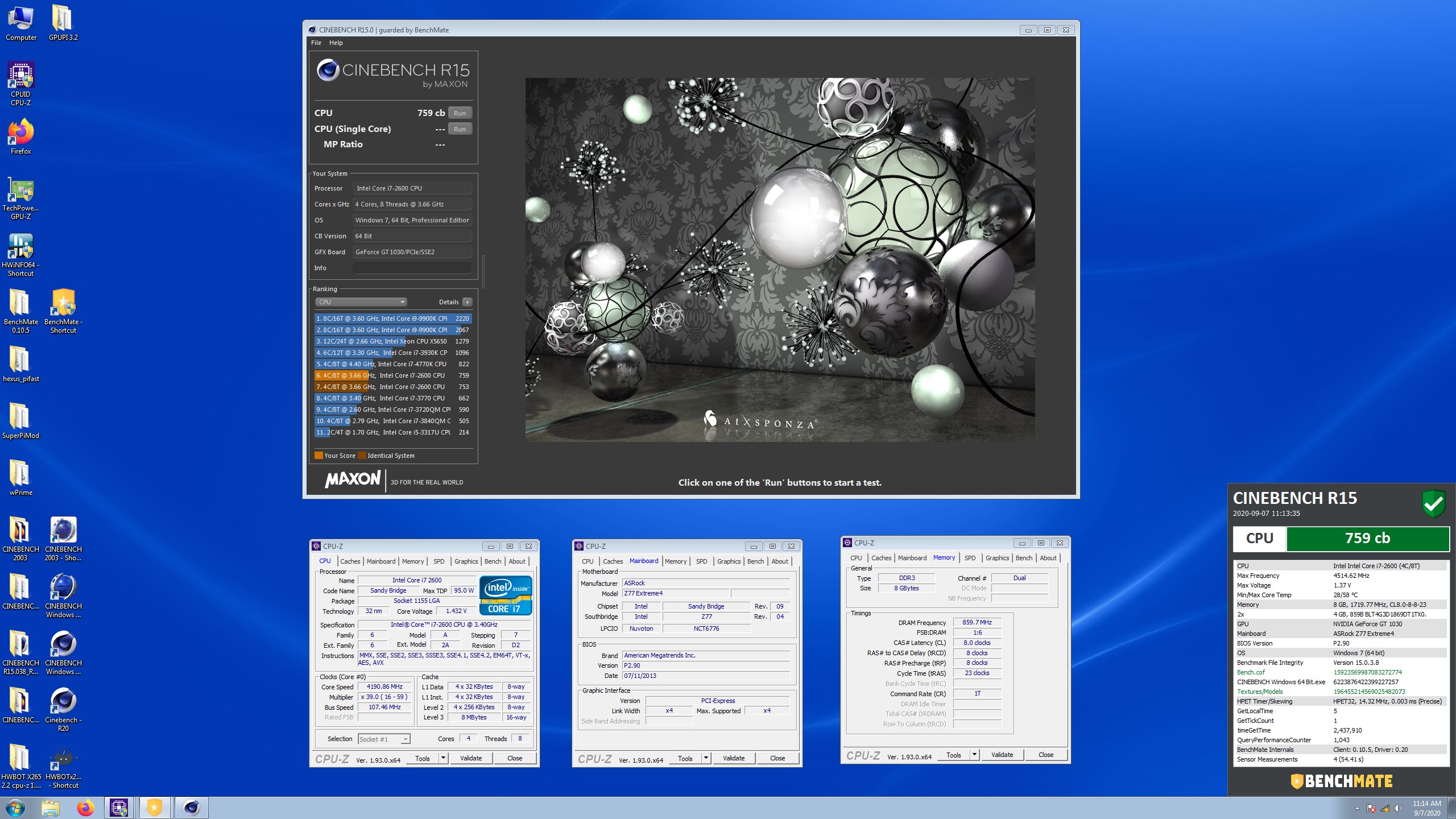The height and width of the screenshot is (819, 1456).
Task: Open Tools dropdown arrow in Mainboard window
Action: coord(706,758)
